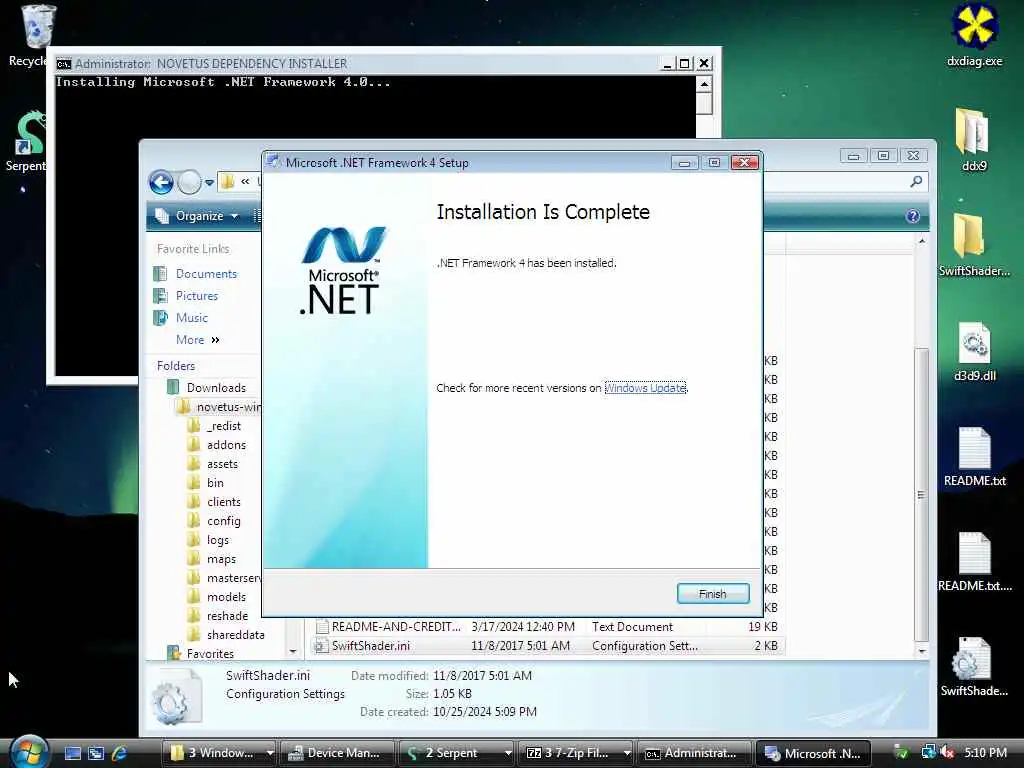Select the assets folder in tree
Viewport: 1024px width, 768px height.
[213, 464]
